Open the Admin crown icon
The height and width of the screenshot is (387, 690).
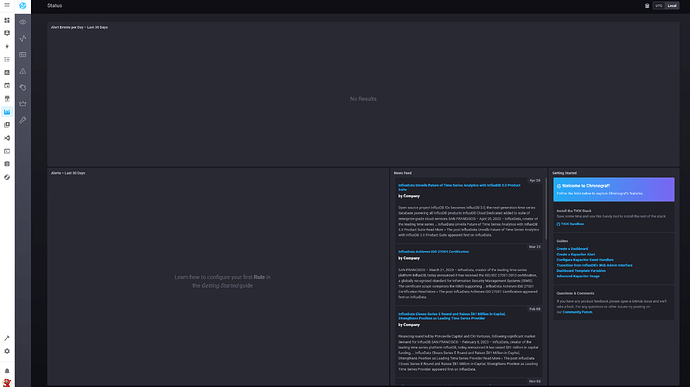click(23, 103)
